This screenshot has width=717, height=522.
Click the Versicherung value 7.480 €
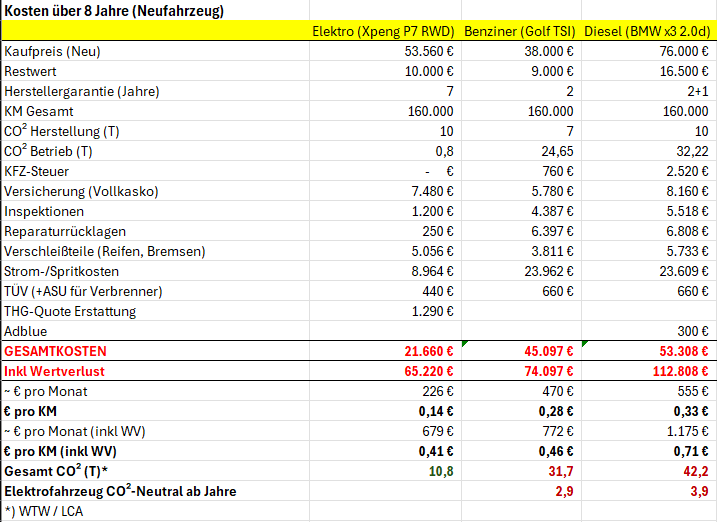point(431,191)
